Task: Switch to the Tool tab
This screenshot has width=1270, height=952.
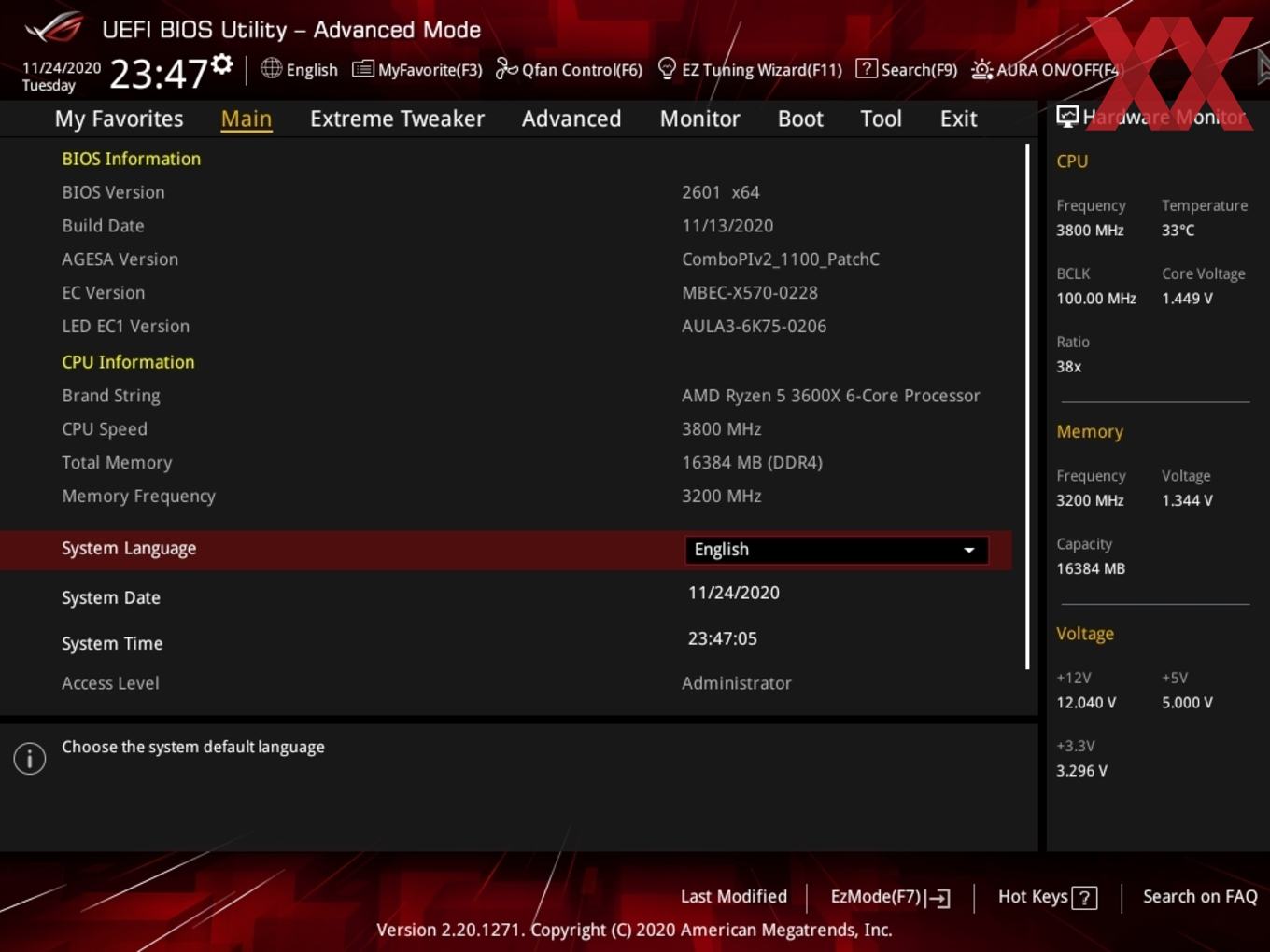Action: [881, 119]
